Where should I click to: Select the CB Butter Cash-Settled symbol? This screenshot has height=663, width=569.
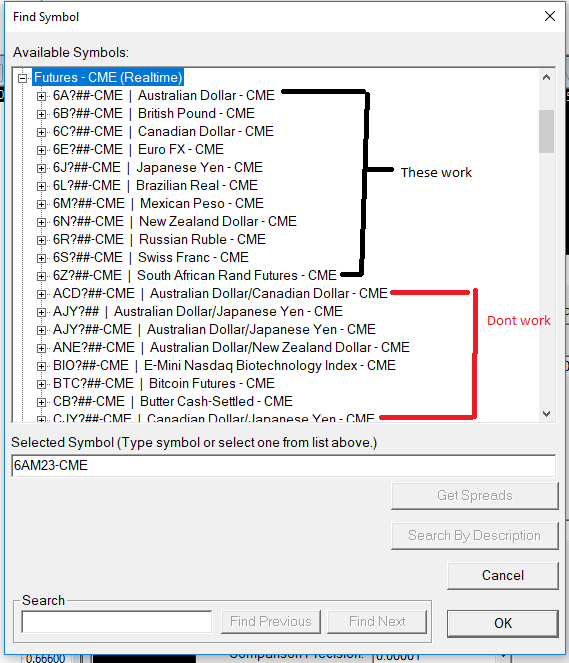coord(172,401)
